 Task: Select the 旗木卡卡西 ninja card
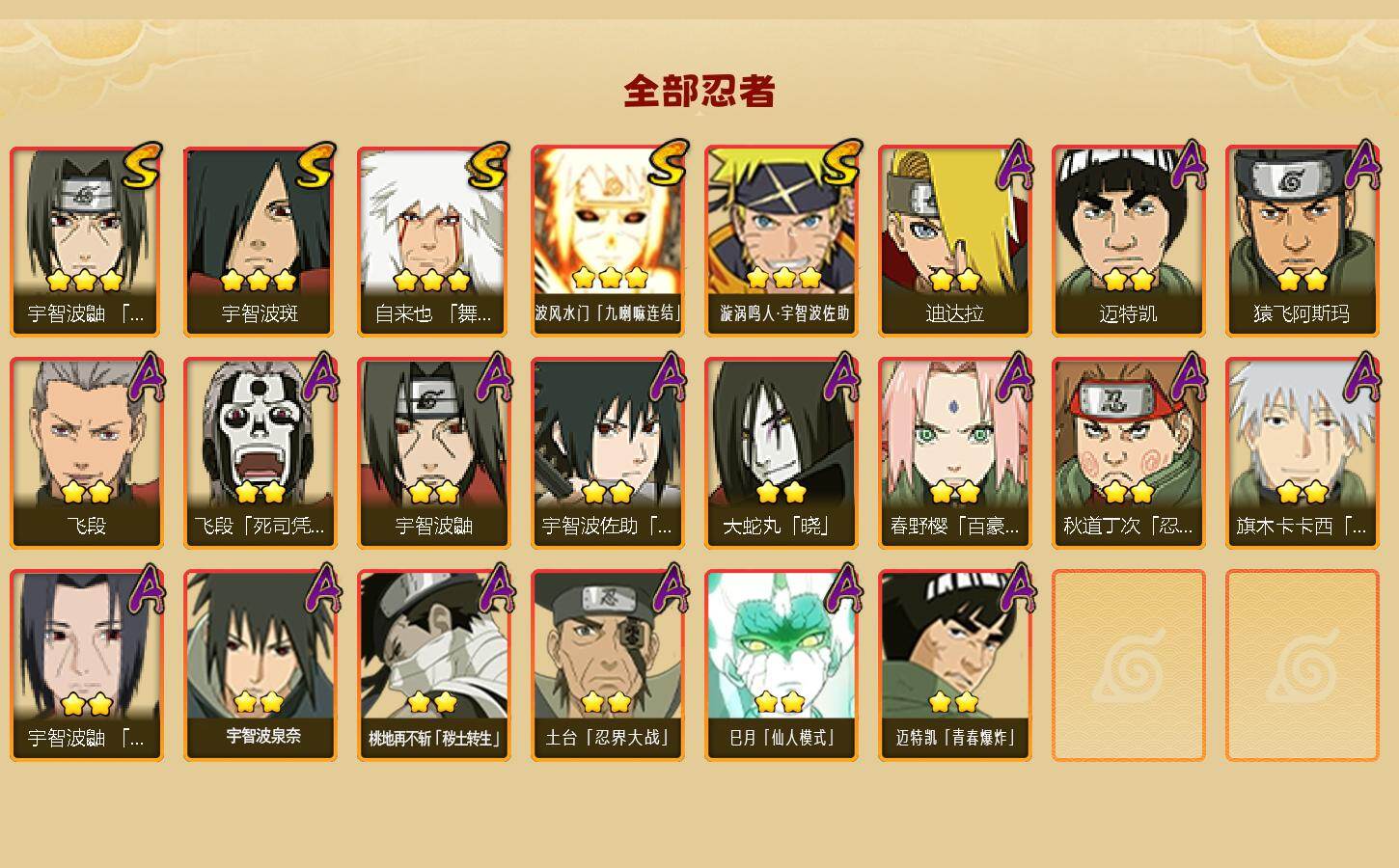(1303, 453)
